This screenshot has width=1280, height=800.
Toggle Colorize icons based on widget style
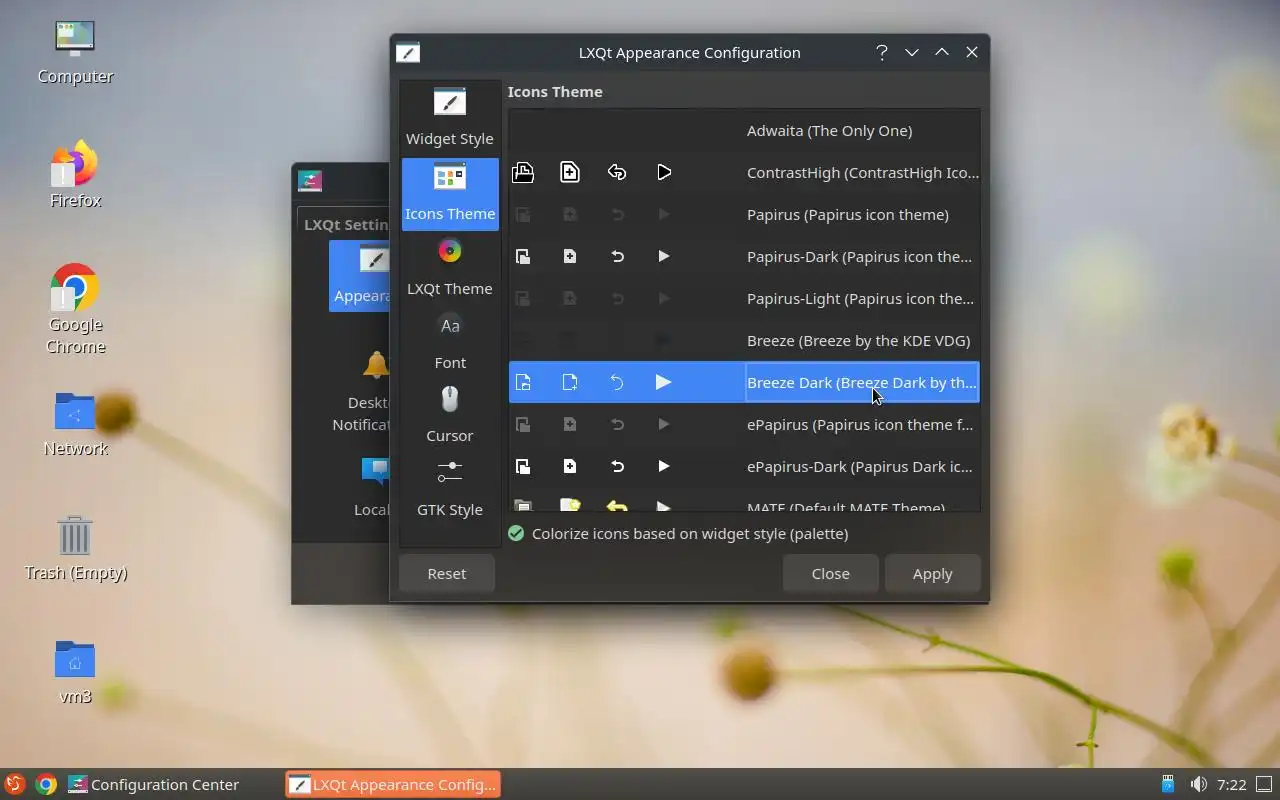click(x=679, y=533)
